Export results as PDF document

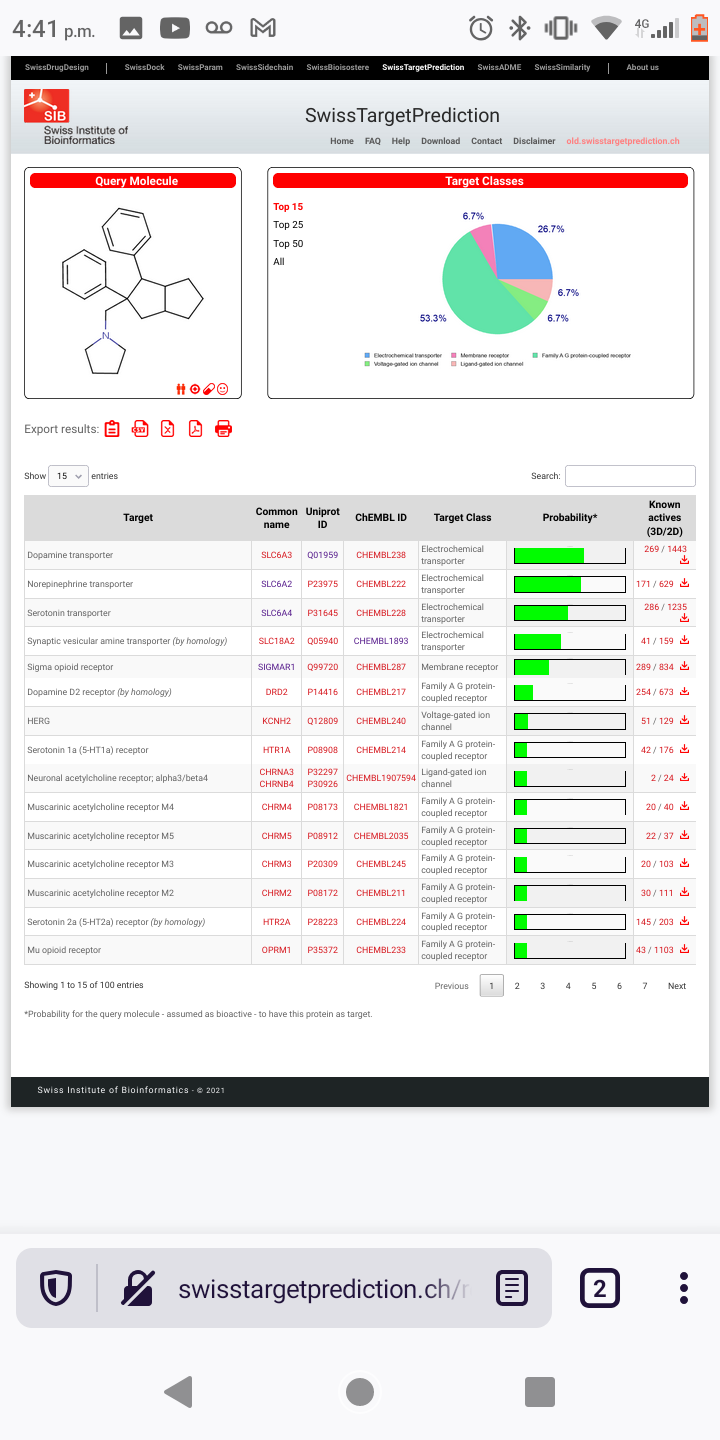(x=195, y=429)
